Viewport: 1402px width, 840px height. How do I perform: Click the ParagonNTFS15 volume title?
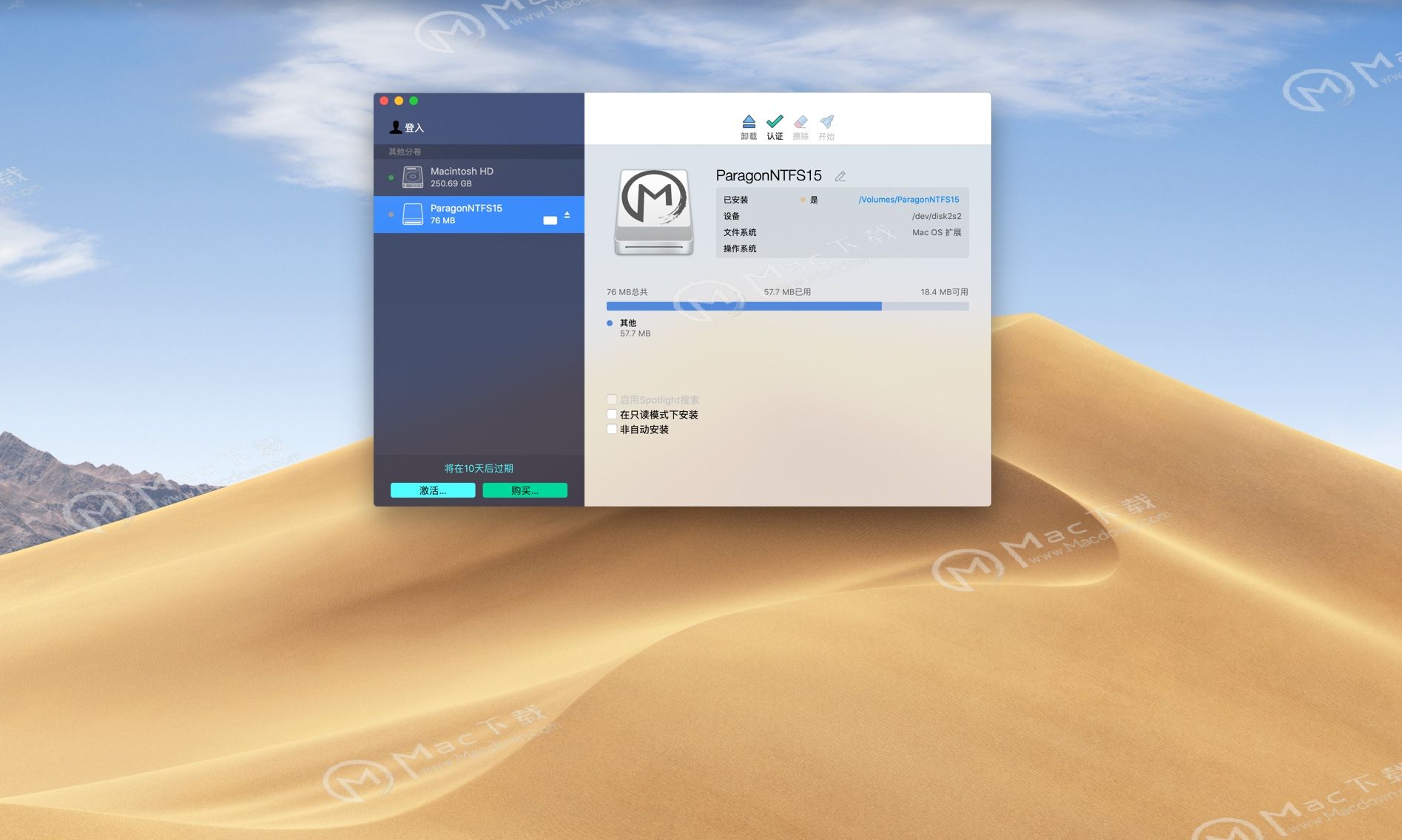pyautogui.click(x=769, y=175)
